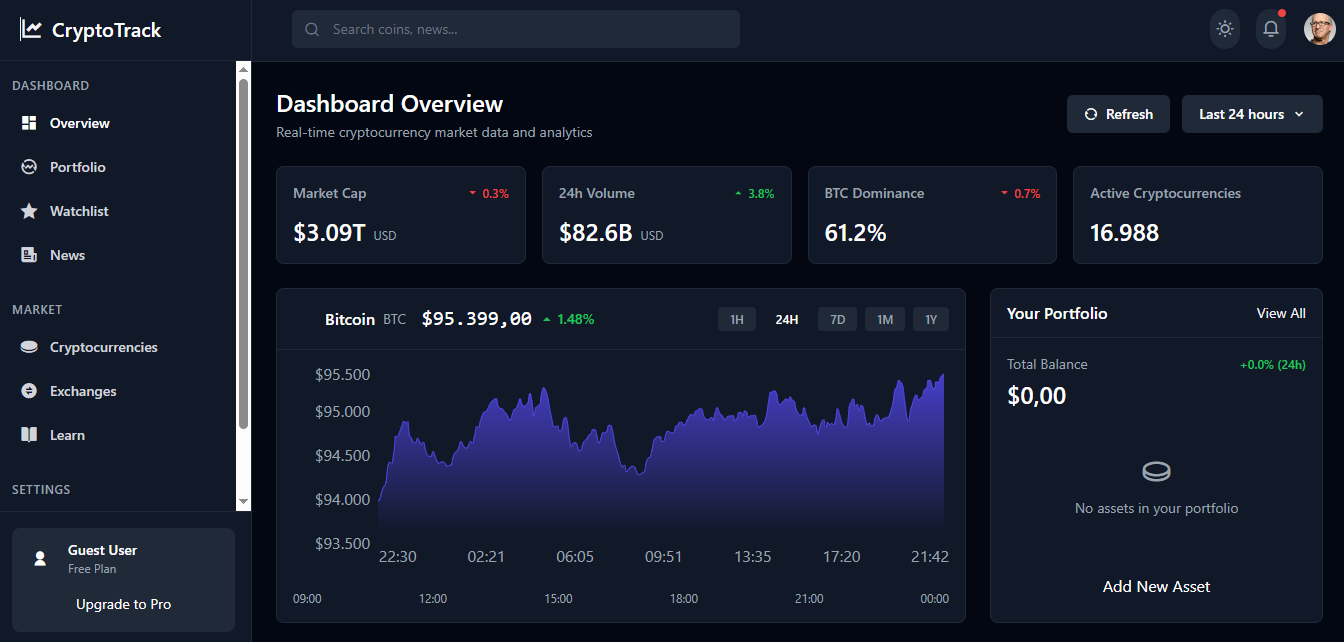Open notifications bell icon
Screen dimensions: 1344x642
[1271, 29]
